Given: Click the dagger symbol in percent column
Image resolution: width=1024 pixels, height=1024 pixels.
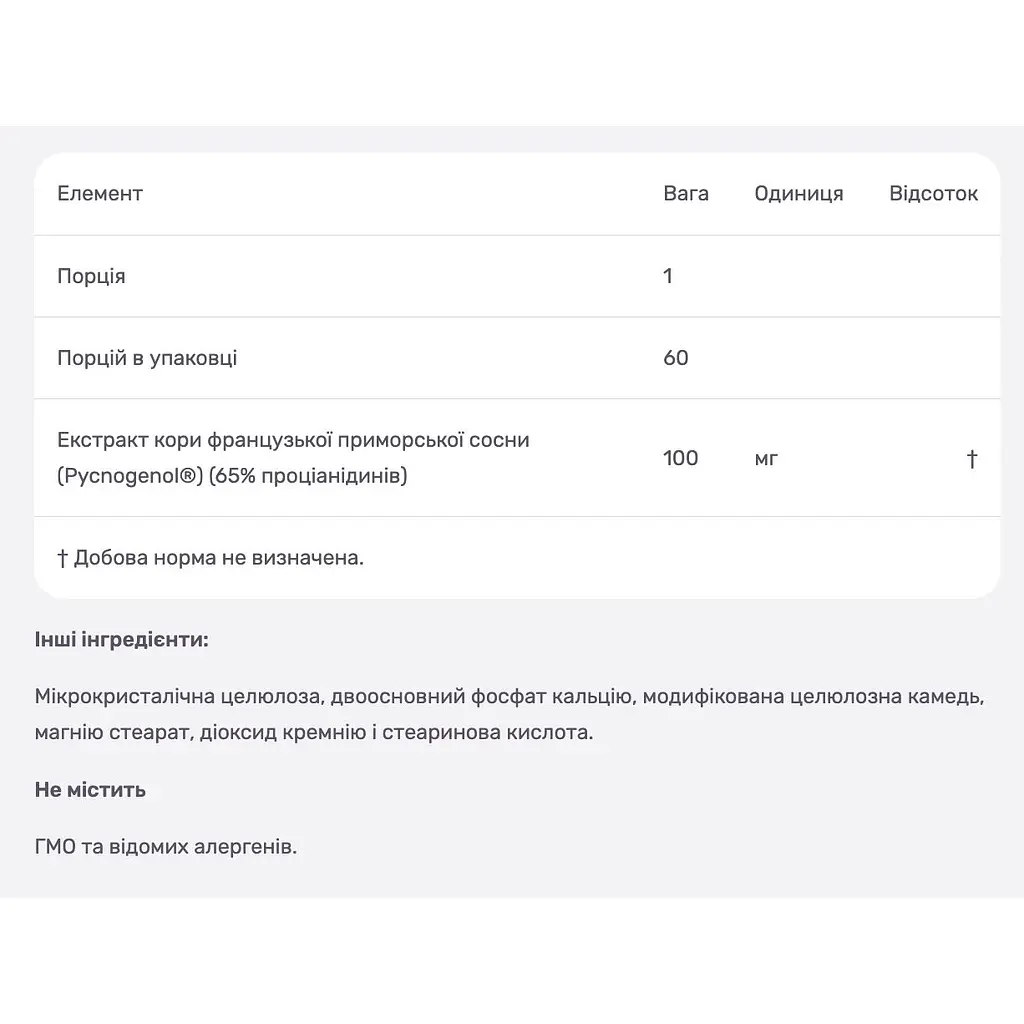Looking at the screenshot, I should (x=972, y=458).
